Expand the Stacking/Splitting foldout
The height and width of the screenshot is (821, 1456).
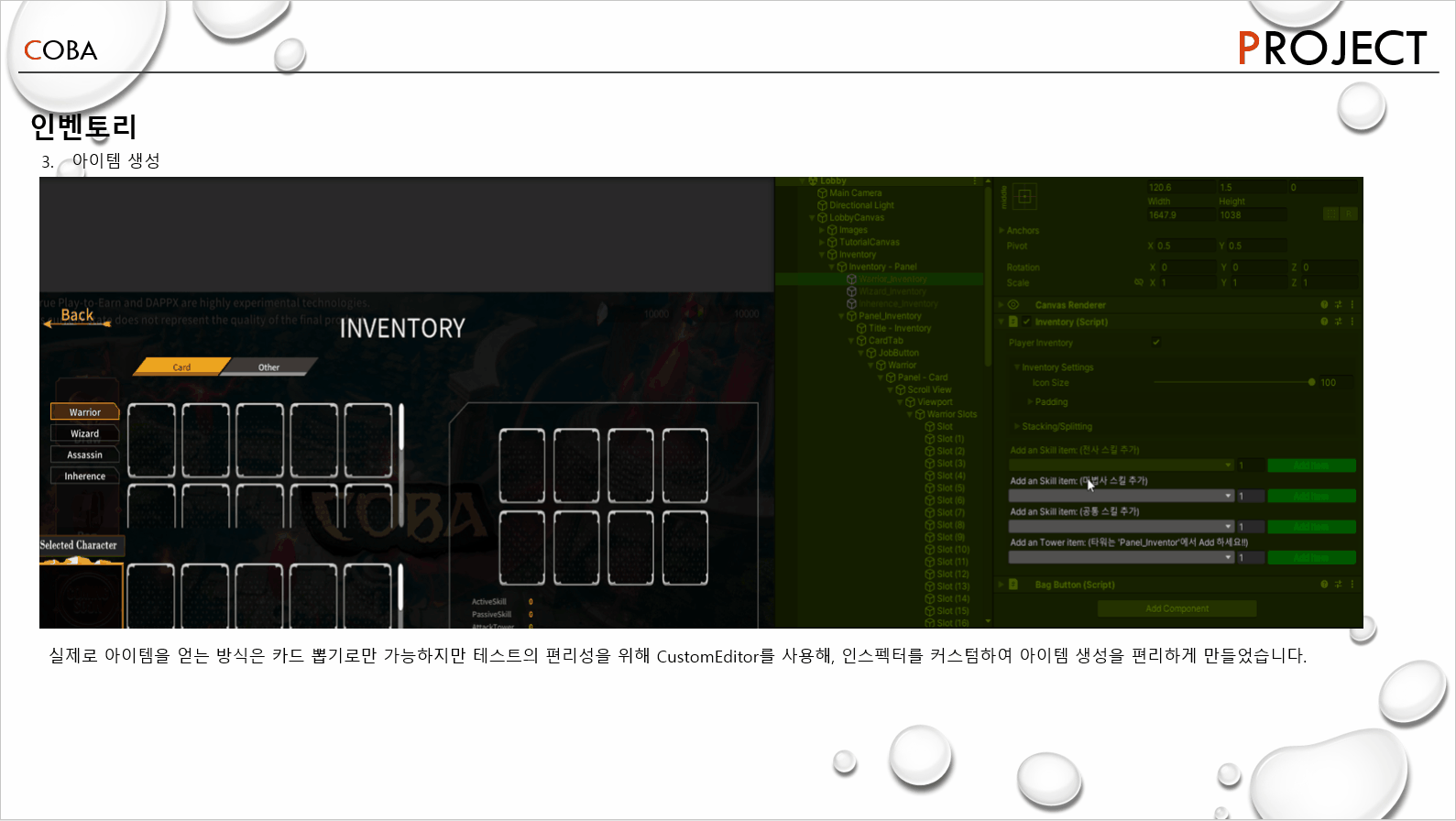point(1016,426)
